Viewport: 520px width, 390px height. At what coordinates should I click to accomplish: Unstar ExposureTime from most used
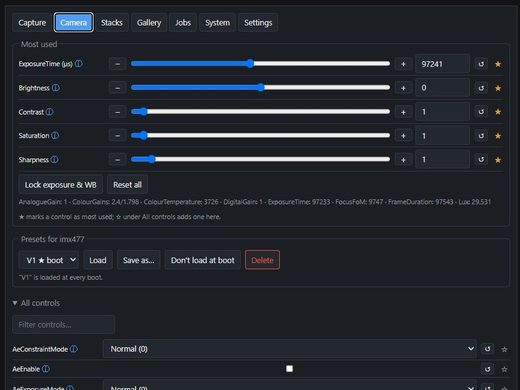pos(498,64)
